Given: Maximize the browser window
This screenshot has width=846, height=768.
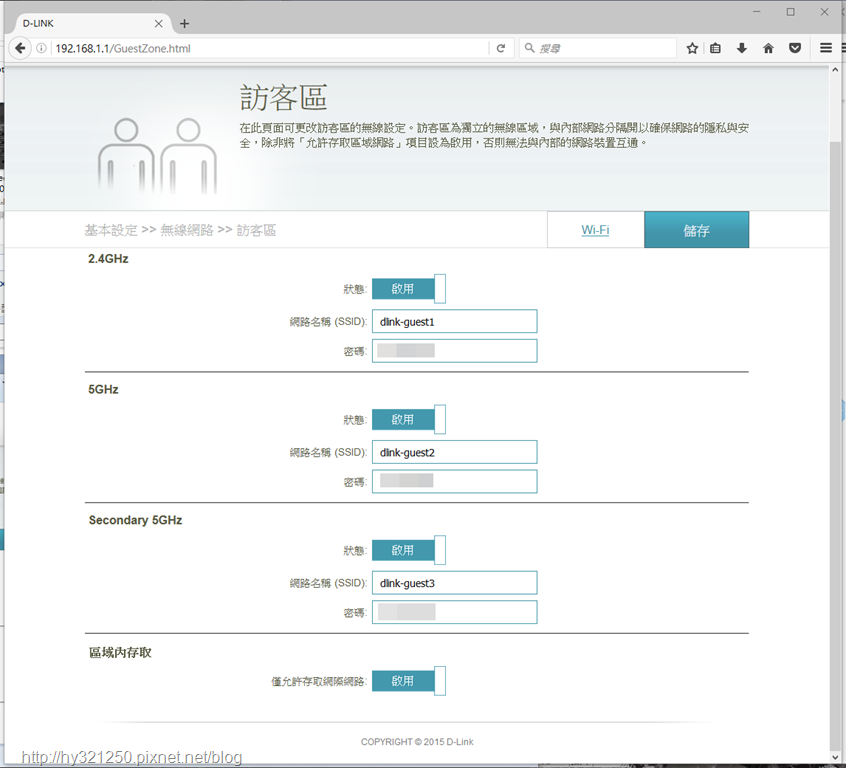Looking at the screenshot, I should click(790, 11).
